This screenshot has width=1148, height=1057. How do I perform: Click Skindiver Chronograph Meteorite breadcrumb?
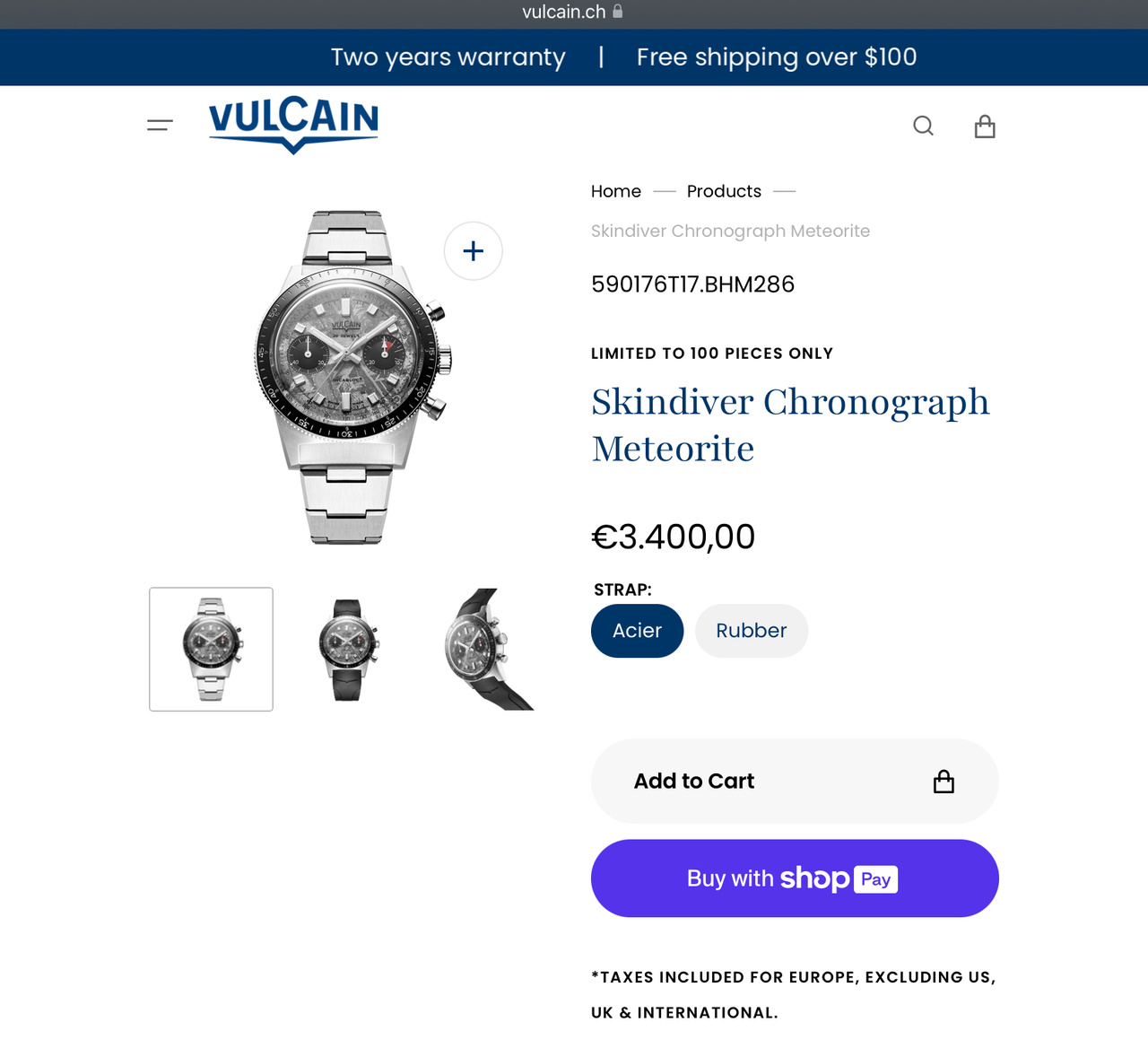click(x=730, y=231)
